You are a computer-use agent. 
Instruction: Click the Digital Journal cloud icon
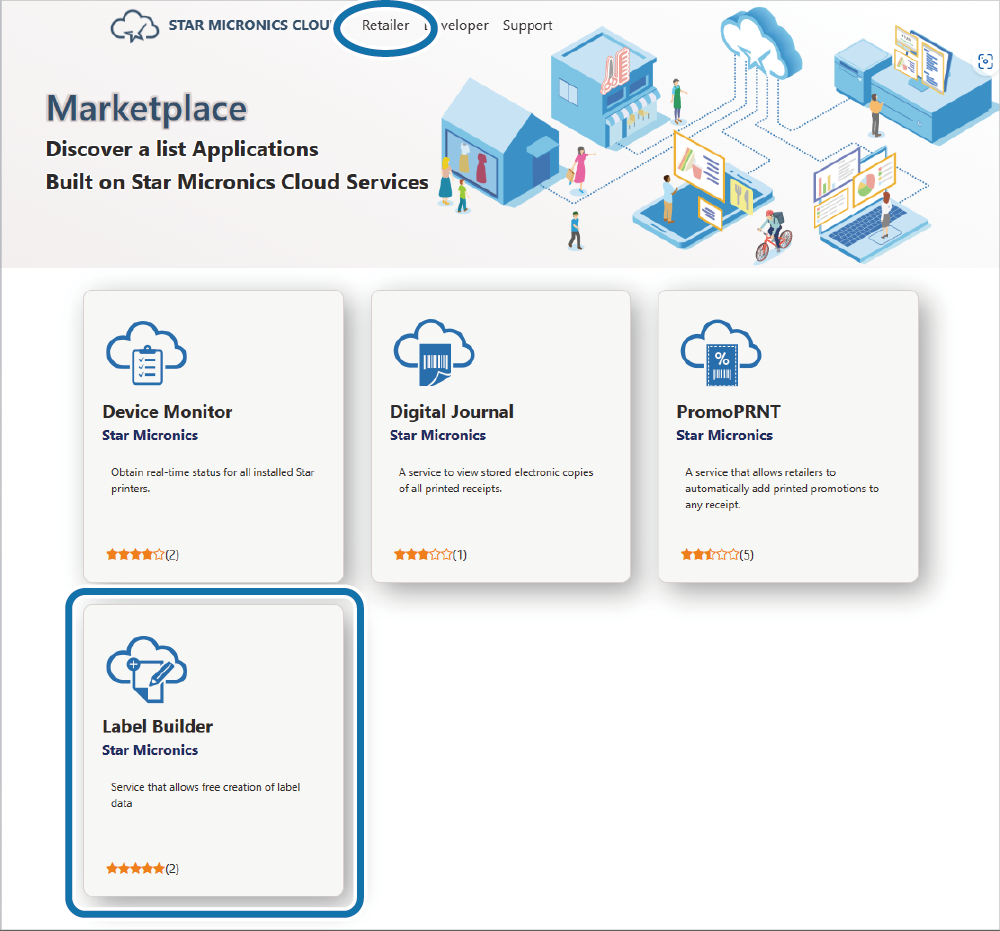[434, 353]
